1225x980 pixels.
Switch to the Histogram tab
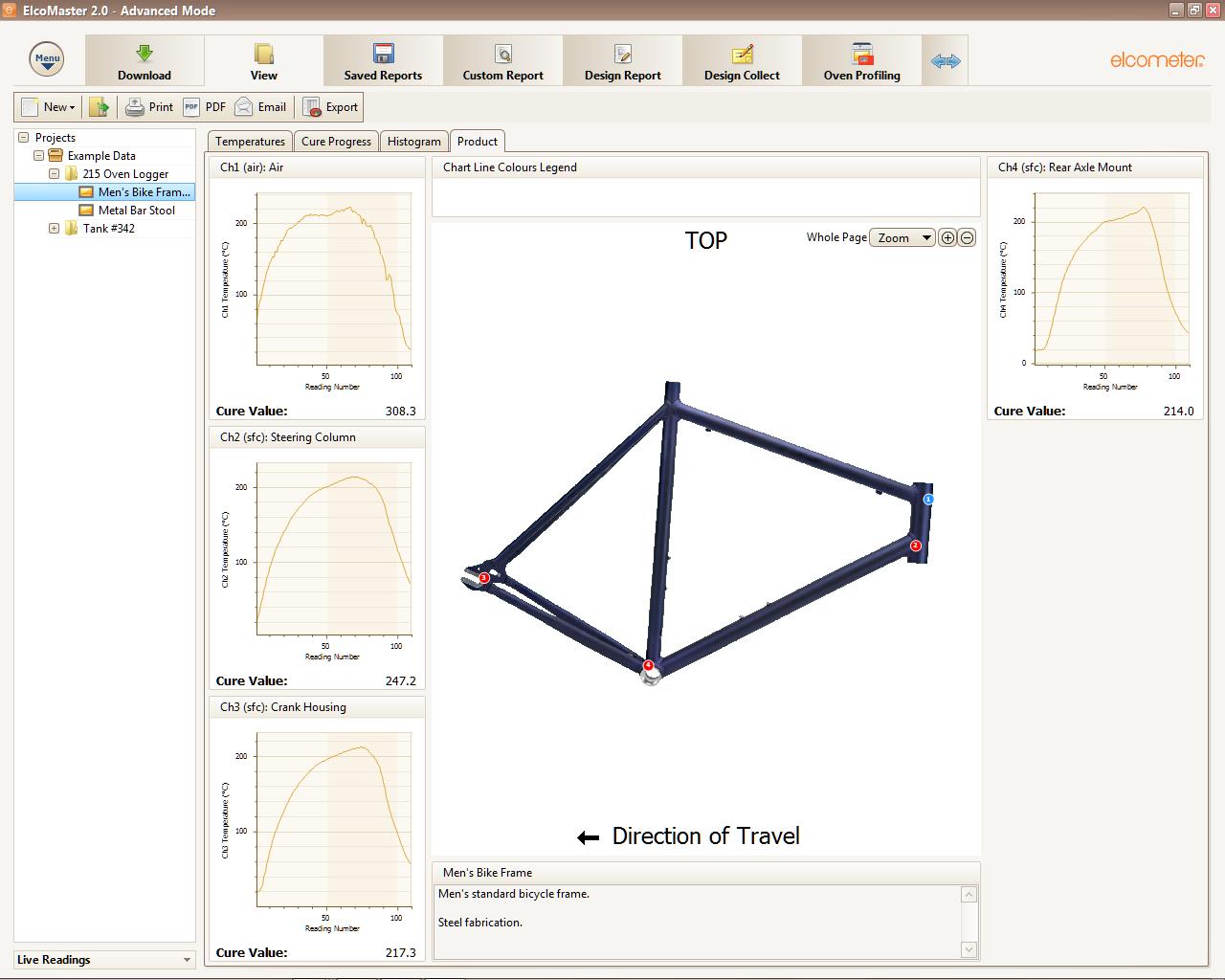[x=413, y=142]
